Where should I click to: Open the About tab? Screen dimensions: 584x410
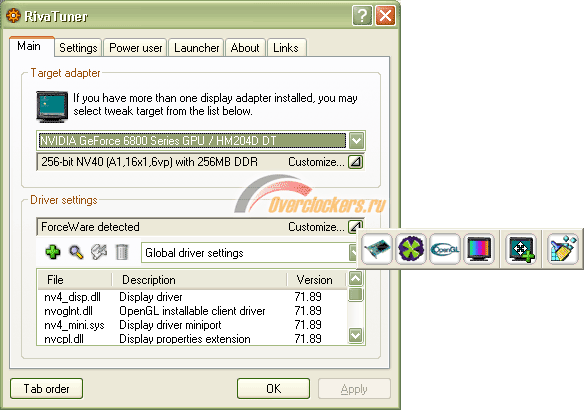coord(245,48)
